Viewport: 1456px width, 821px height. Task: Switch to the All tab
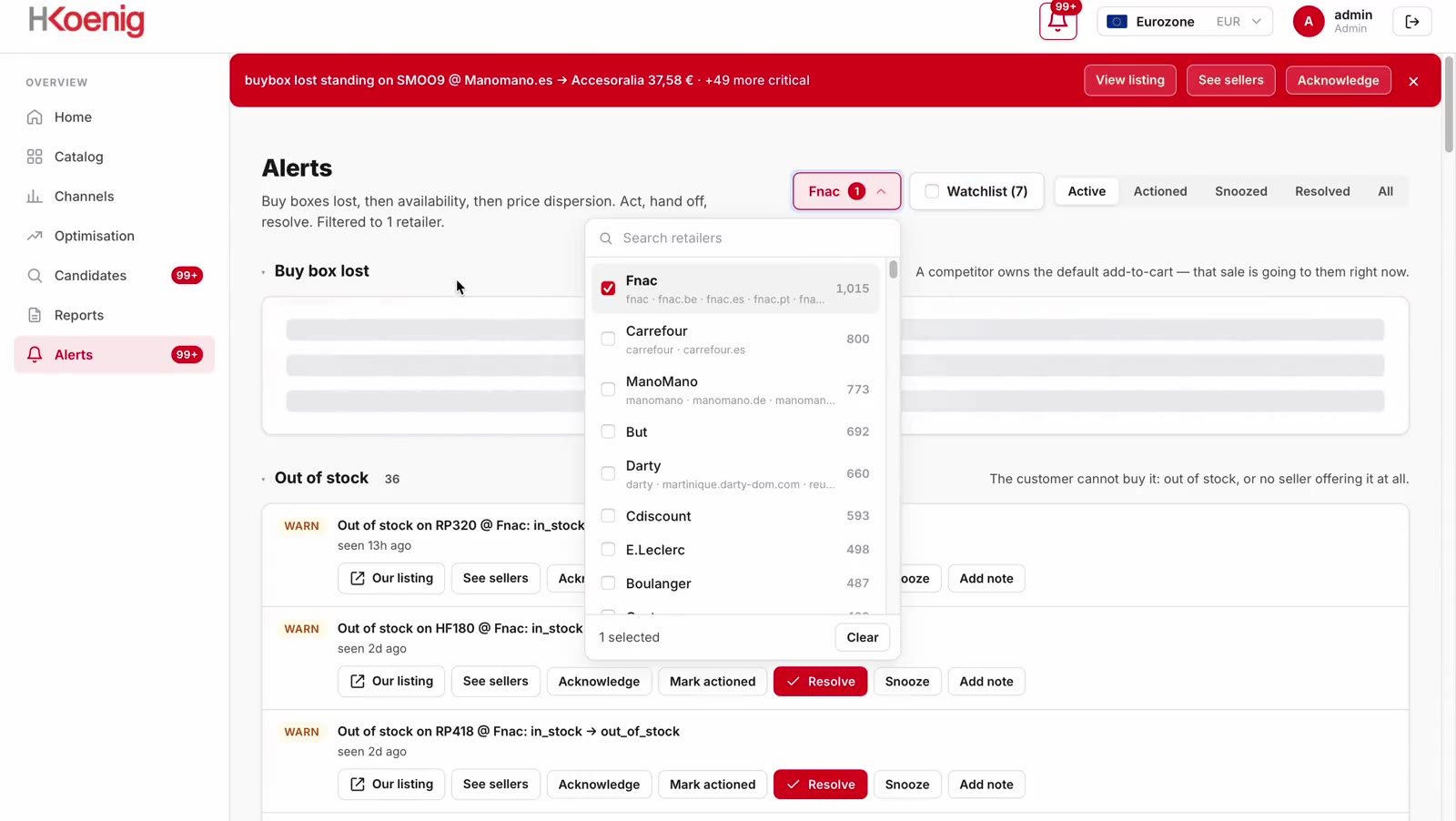point(1385,192)
